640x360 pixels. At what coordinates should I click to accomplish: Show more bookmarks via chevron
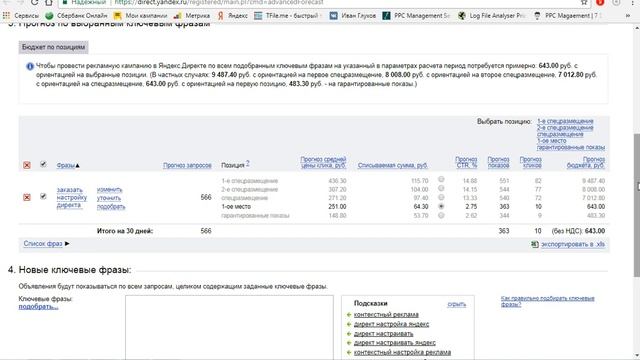(x=628, y=16)
